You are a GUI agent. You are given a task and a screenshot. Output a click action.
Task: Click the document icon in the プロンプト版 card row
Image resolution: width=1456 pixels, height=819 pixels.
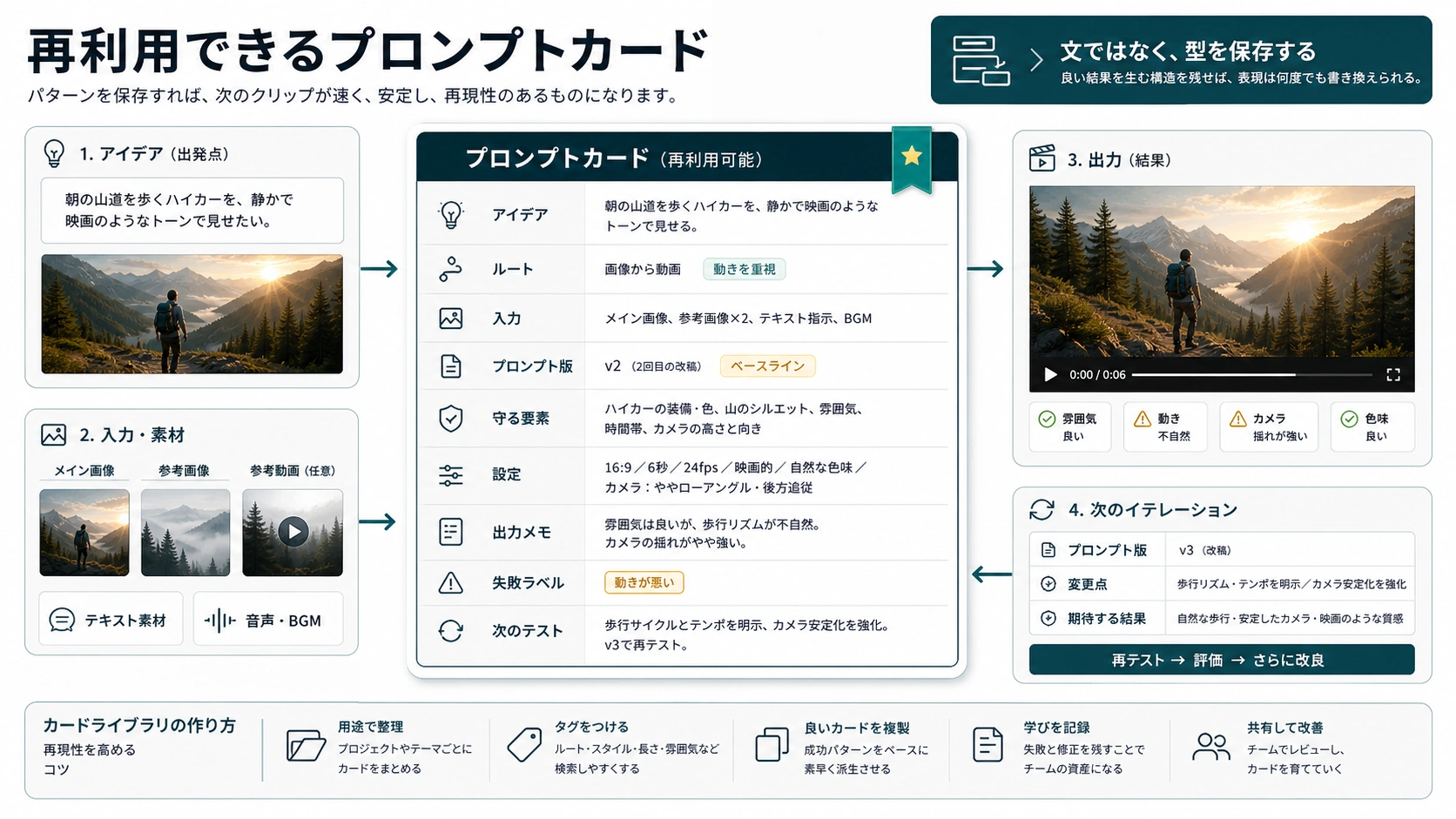click(x=451, y=366)
